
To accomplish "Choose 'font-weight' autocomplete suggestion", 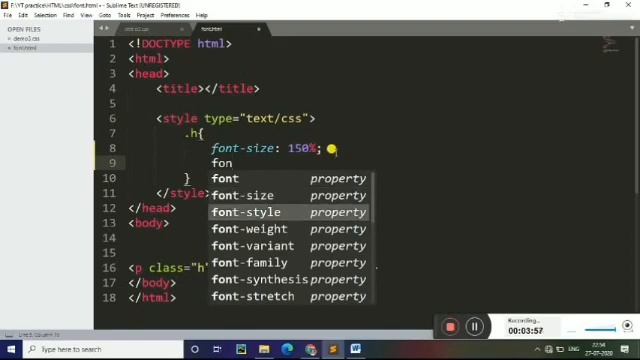I will point(289,229).
